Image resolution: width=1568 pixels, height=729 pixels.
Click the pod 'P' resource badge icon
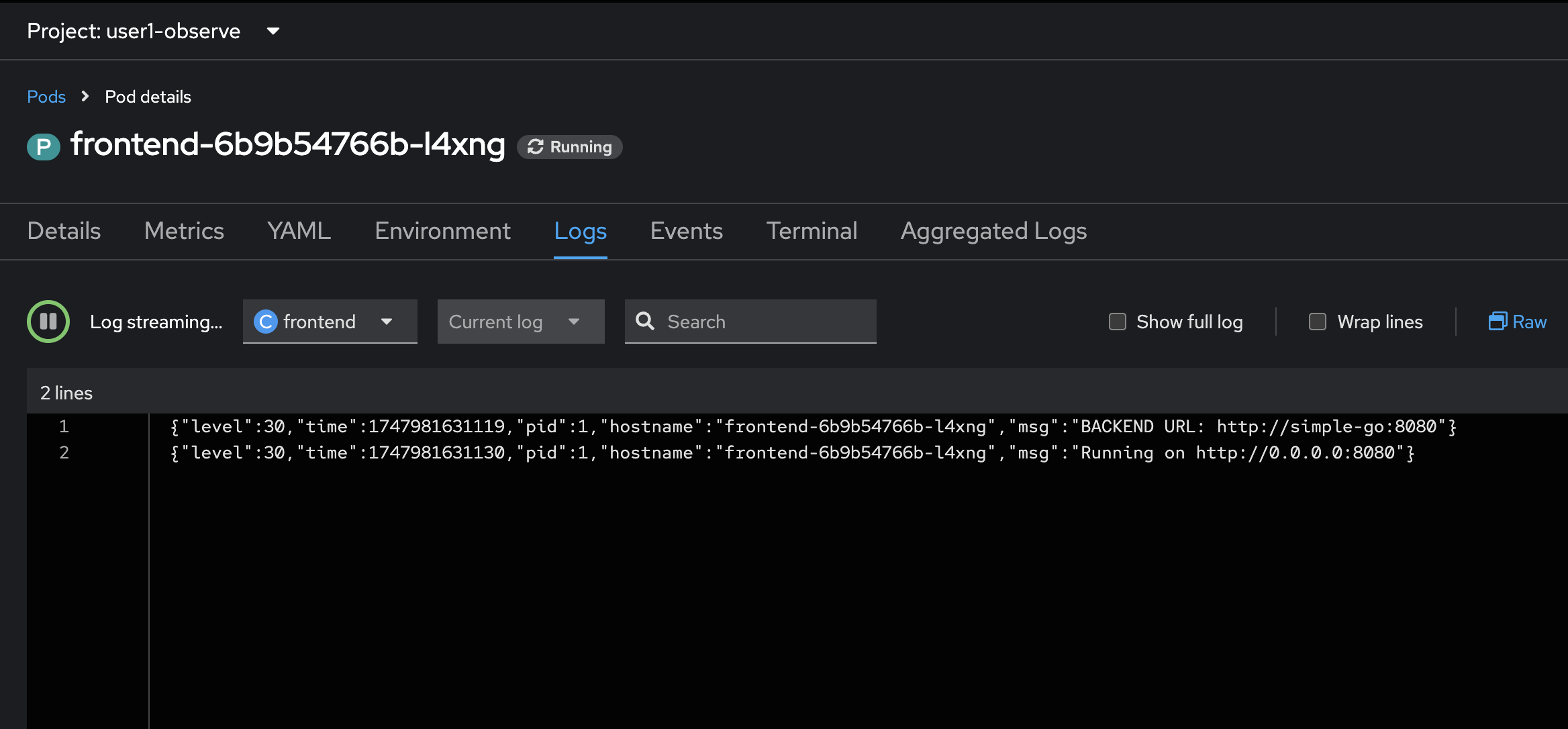(44, 146)
